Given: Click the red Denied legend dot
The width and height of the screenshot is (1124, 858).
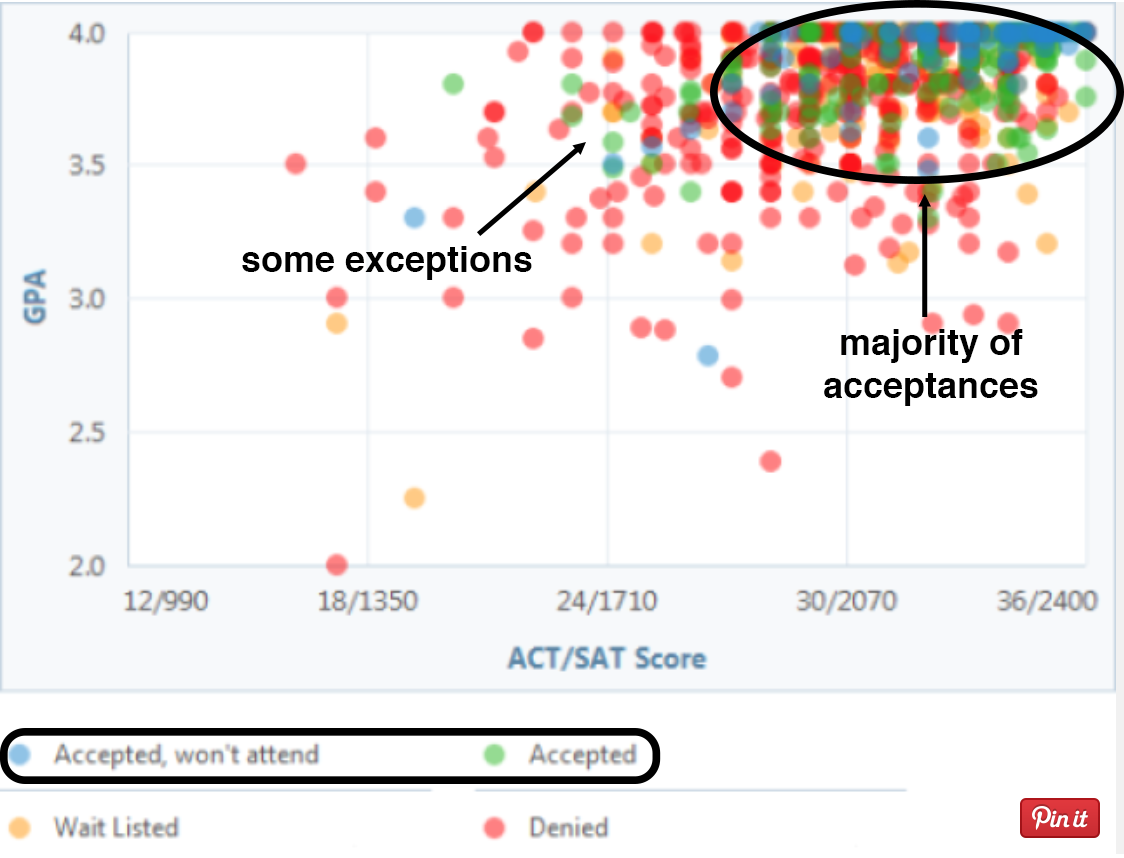Looking at the screenshot, I should click(x=494, y=828).
